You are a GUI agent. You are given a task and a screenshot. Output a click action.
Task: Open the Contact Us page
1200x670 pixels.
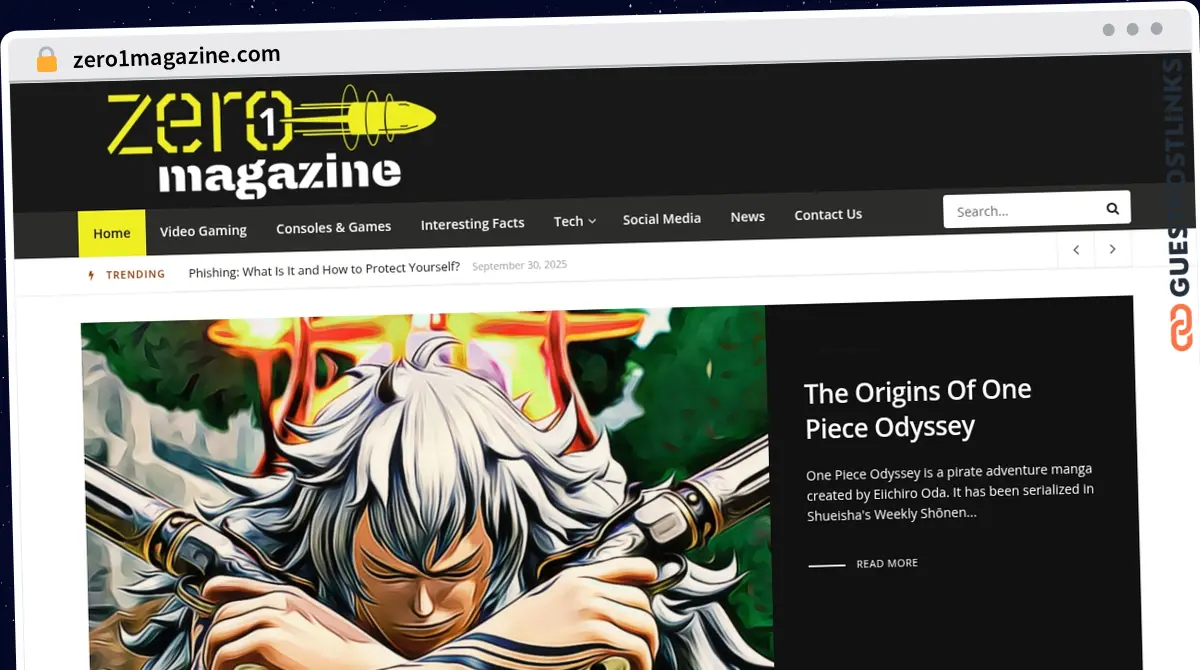(828, 214)
